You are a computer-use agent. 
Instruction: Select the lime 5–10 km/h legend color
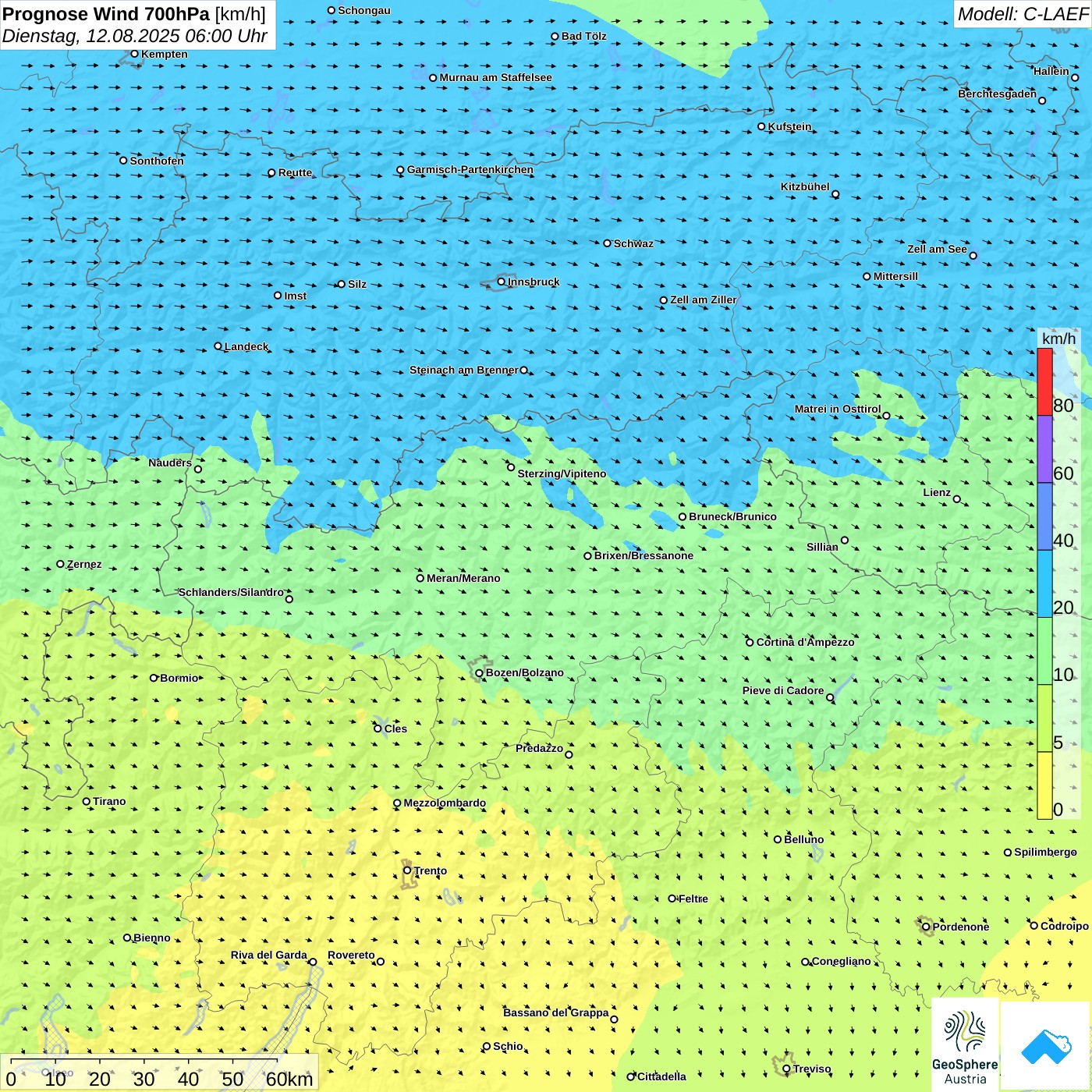1044,718
